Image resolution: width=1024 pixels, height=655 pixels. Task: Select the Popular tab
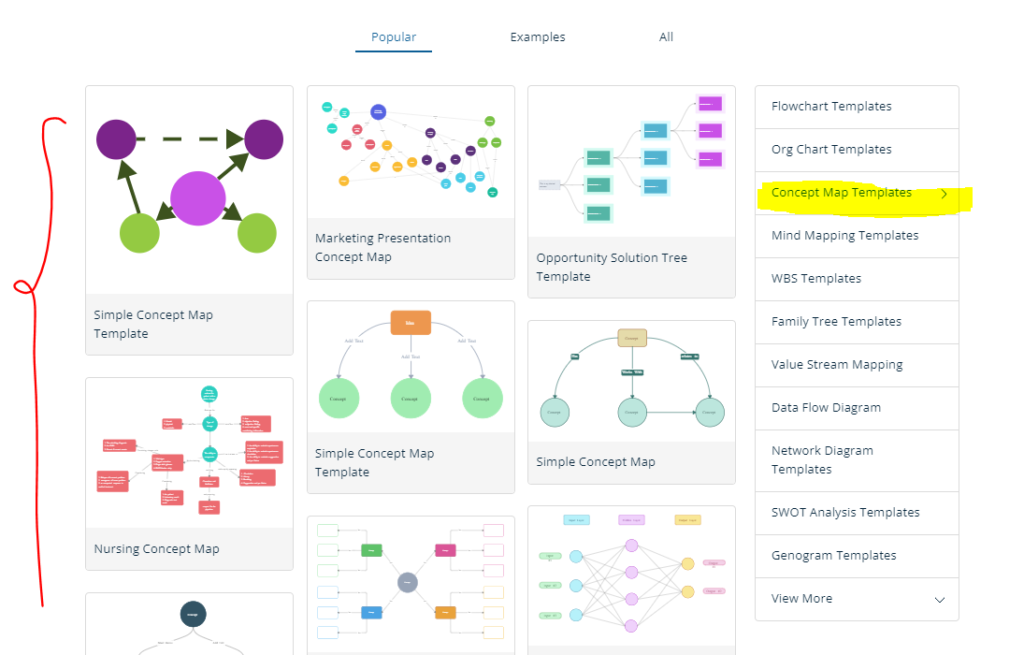click(393, 36)
